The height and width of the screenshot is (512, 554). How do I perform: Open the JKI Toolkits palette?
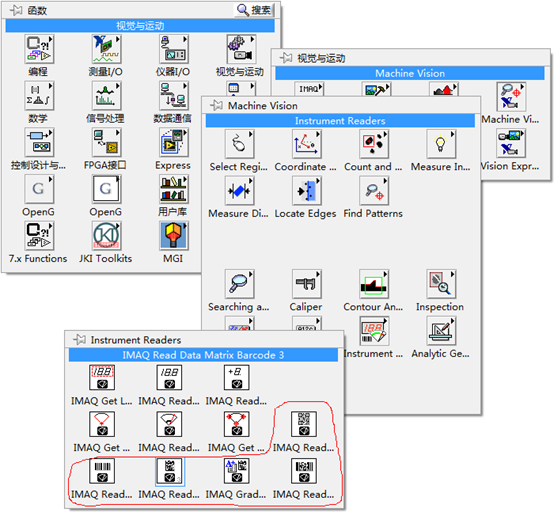(x=106, y=236)
